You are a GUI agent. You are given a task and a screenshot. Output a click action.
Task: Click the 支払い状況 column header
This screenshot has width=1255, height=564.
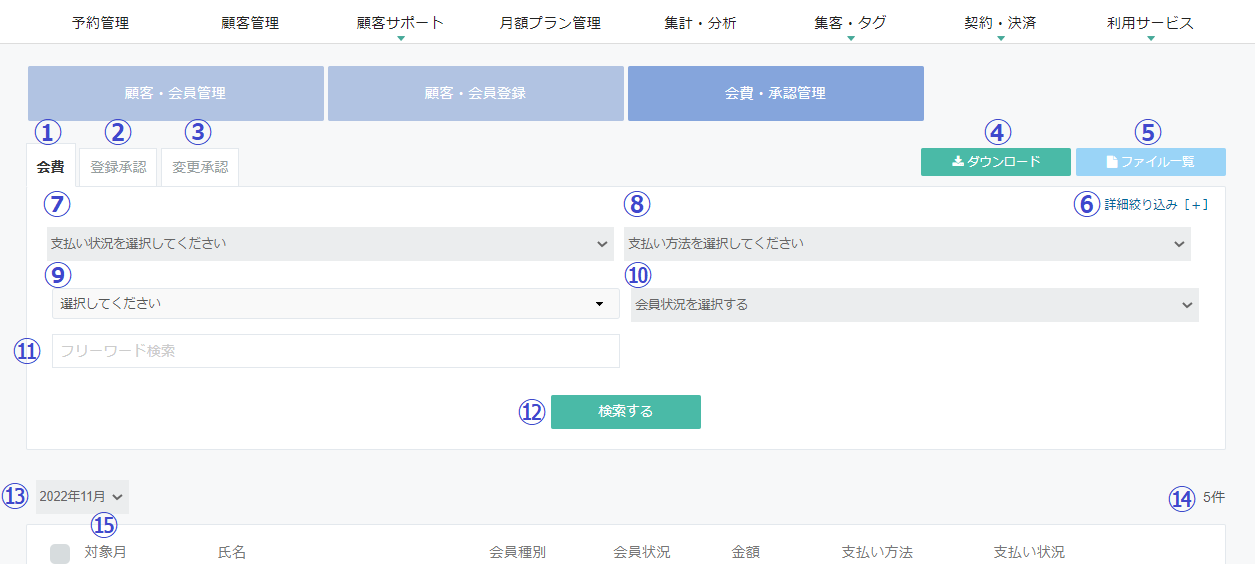tap(1029, 552)
